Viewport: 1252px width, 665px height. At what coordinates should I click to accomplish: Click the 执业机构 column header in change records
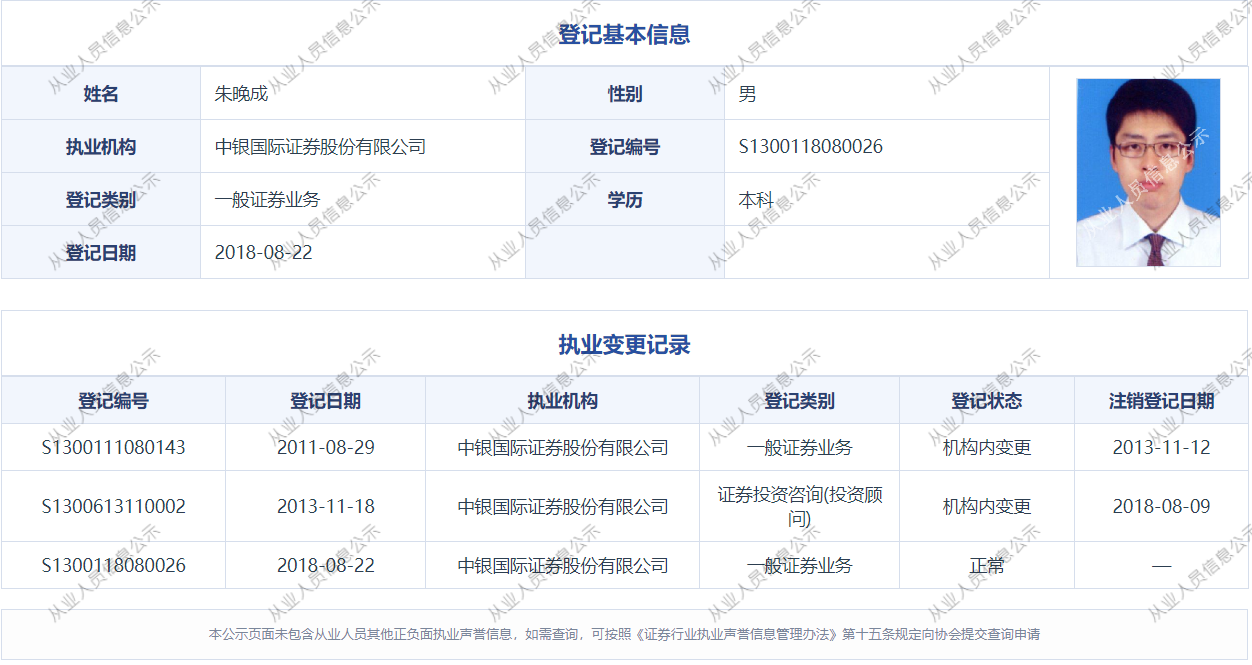click(562, 401)
